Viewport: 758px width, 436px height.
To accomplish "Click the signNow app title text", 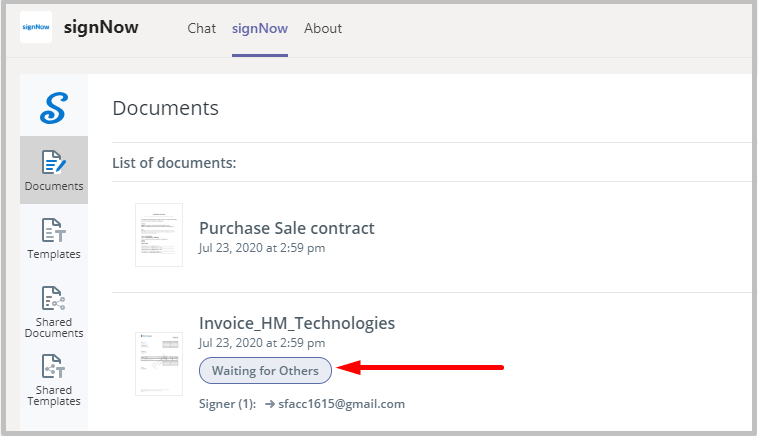I will 101,28.
